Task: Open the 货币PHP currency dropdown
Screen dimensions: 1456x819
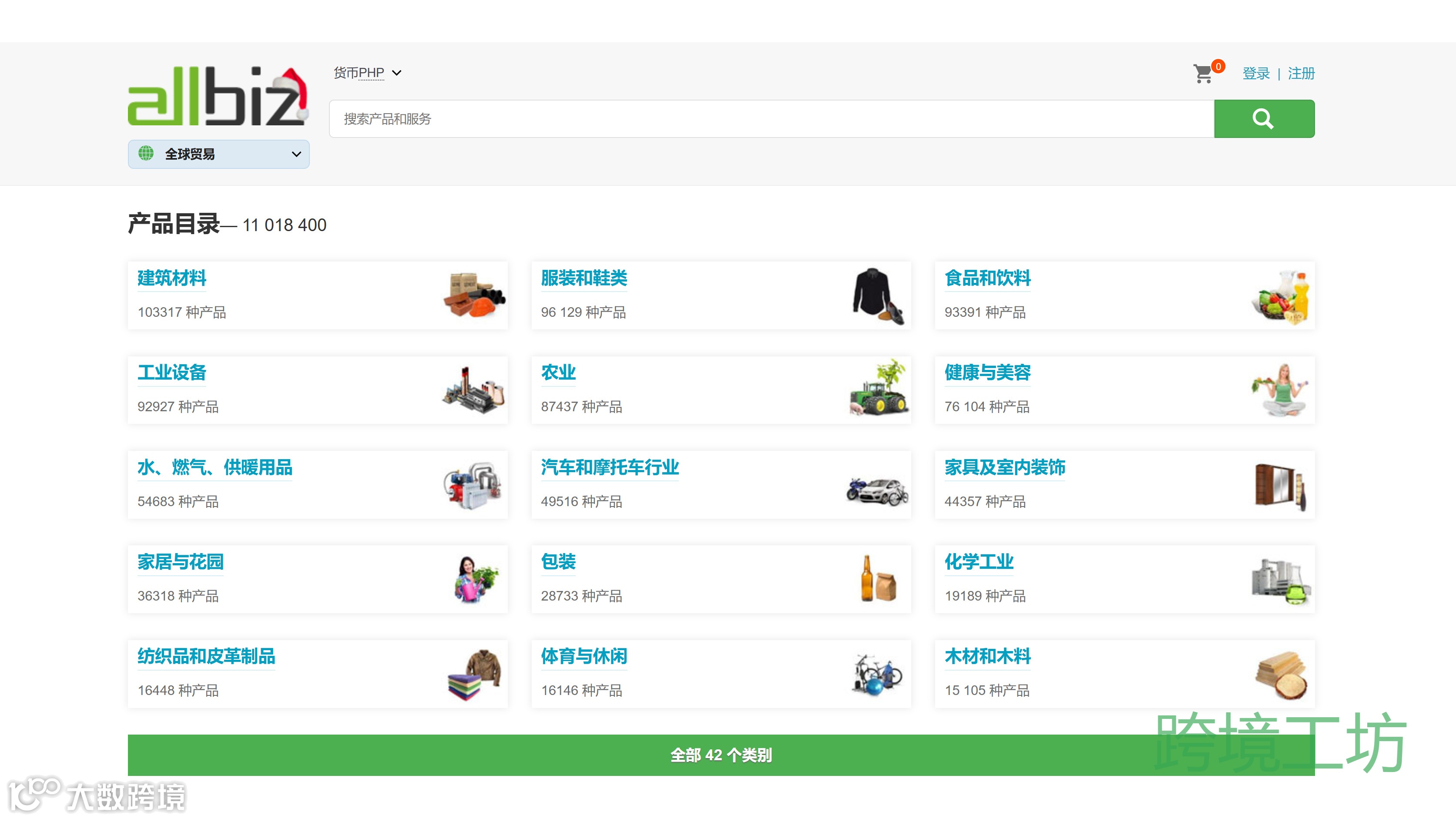Action: [x=359, y=73]
